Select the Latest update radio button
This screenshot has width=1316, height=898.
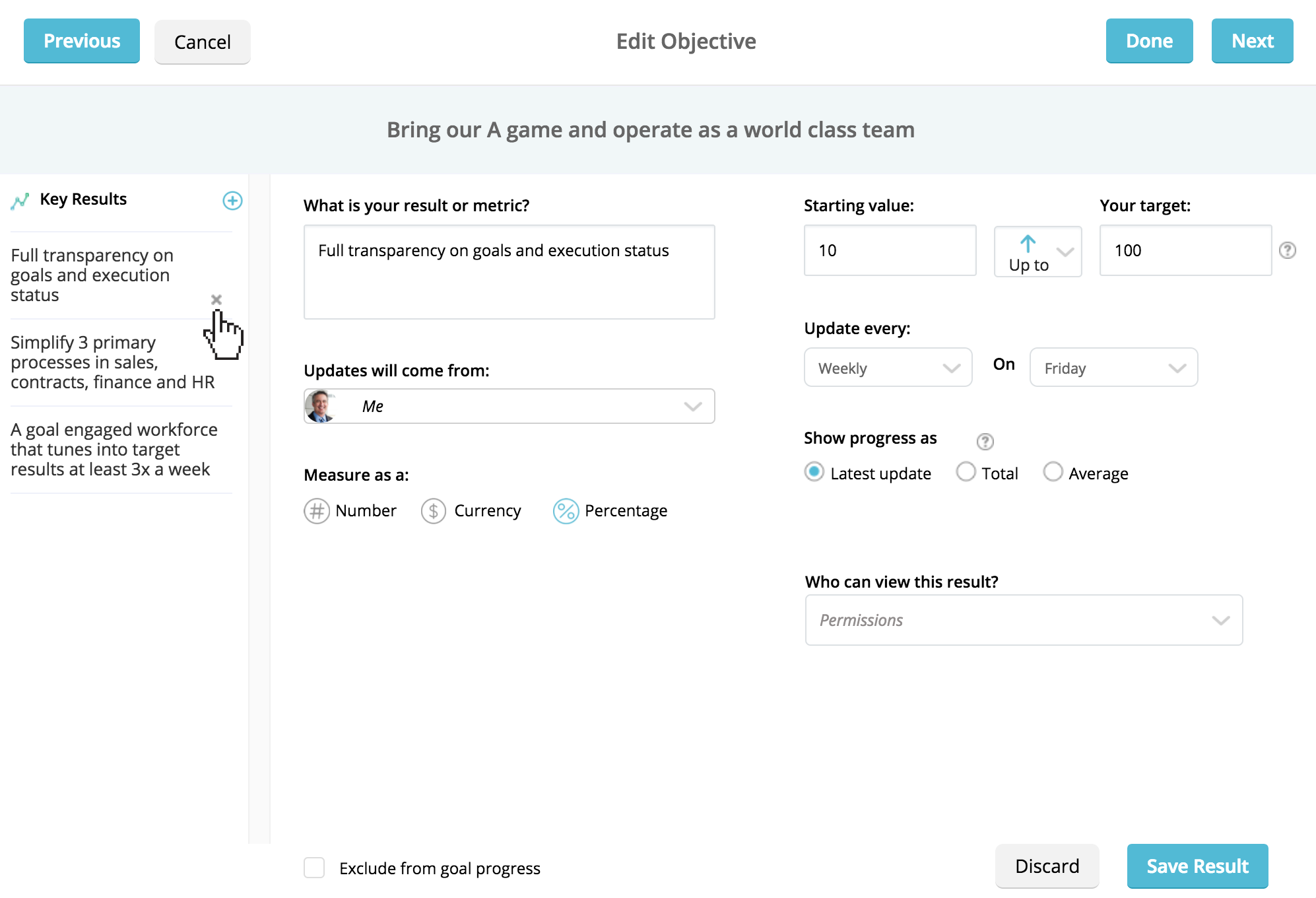pos(814,472)
